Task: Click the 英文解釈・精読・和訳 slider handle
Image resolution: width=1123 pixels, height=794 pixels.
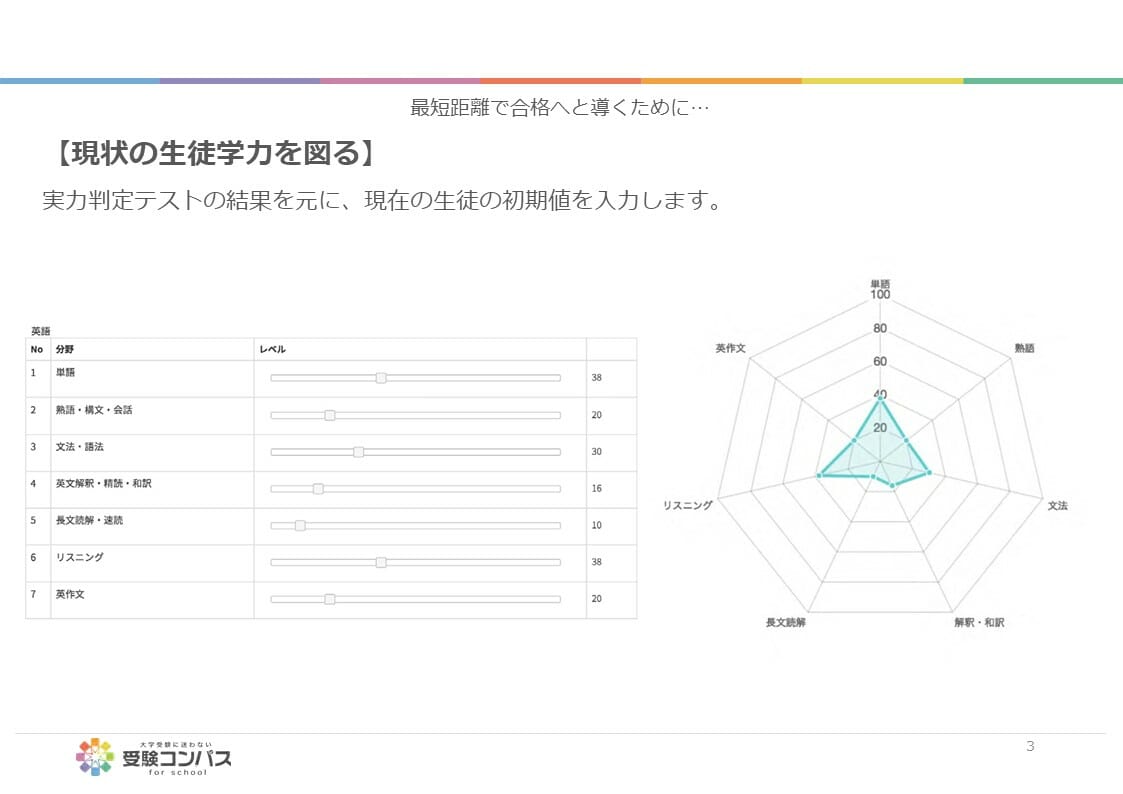Action: point(318,489)
